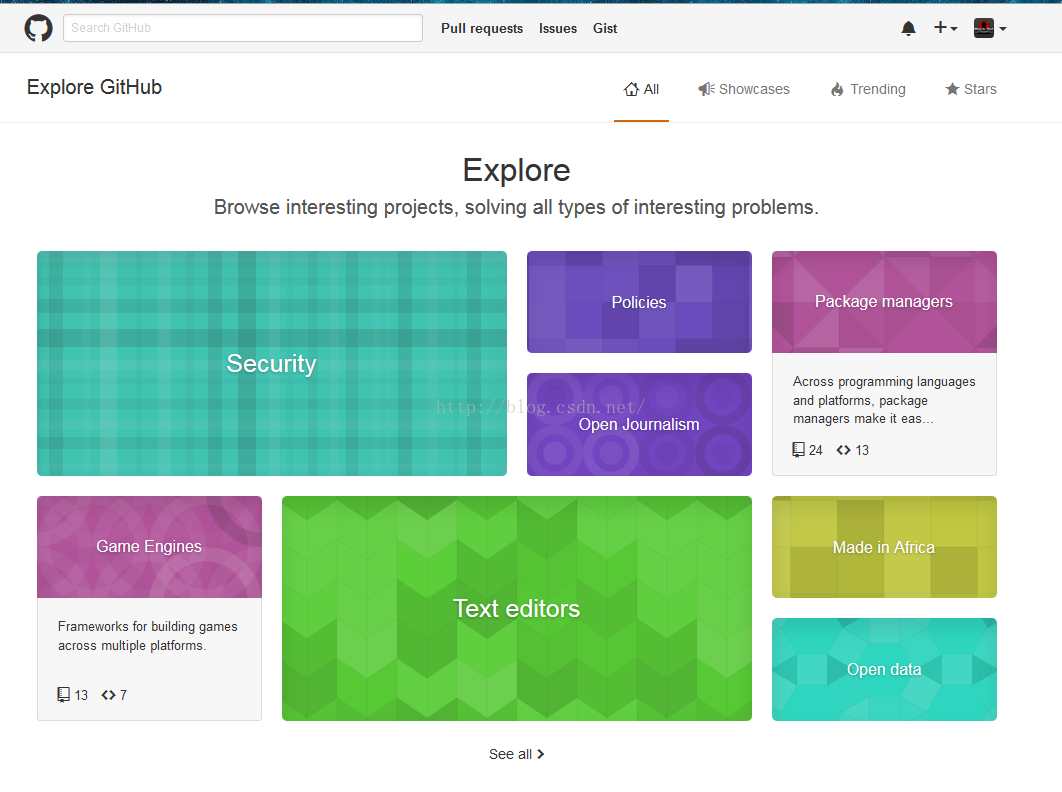Select the Made in Africa showcase tile
The width and height of the screenshot is (1062, 792).
[884, 547]
